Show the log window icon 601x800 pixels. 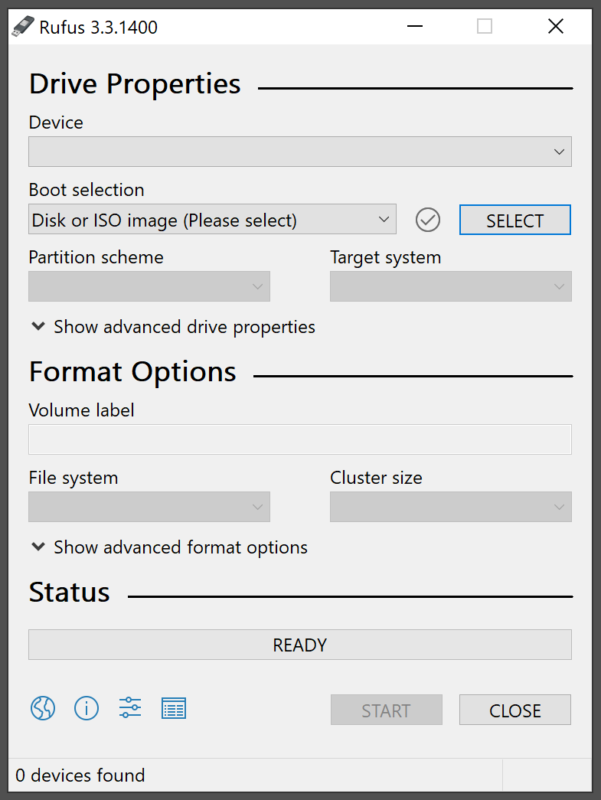(x=174, y=709)
